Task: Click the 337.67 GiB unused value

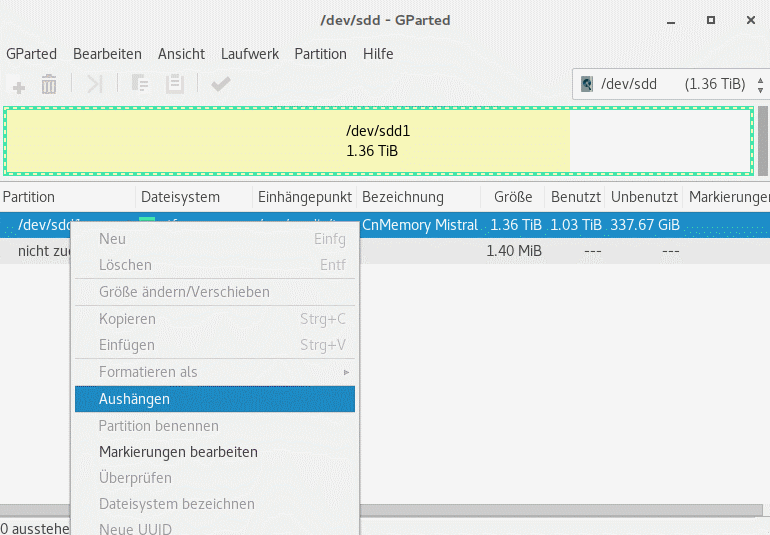Action: [645, 225]
